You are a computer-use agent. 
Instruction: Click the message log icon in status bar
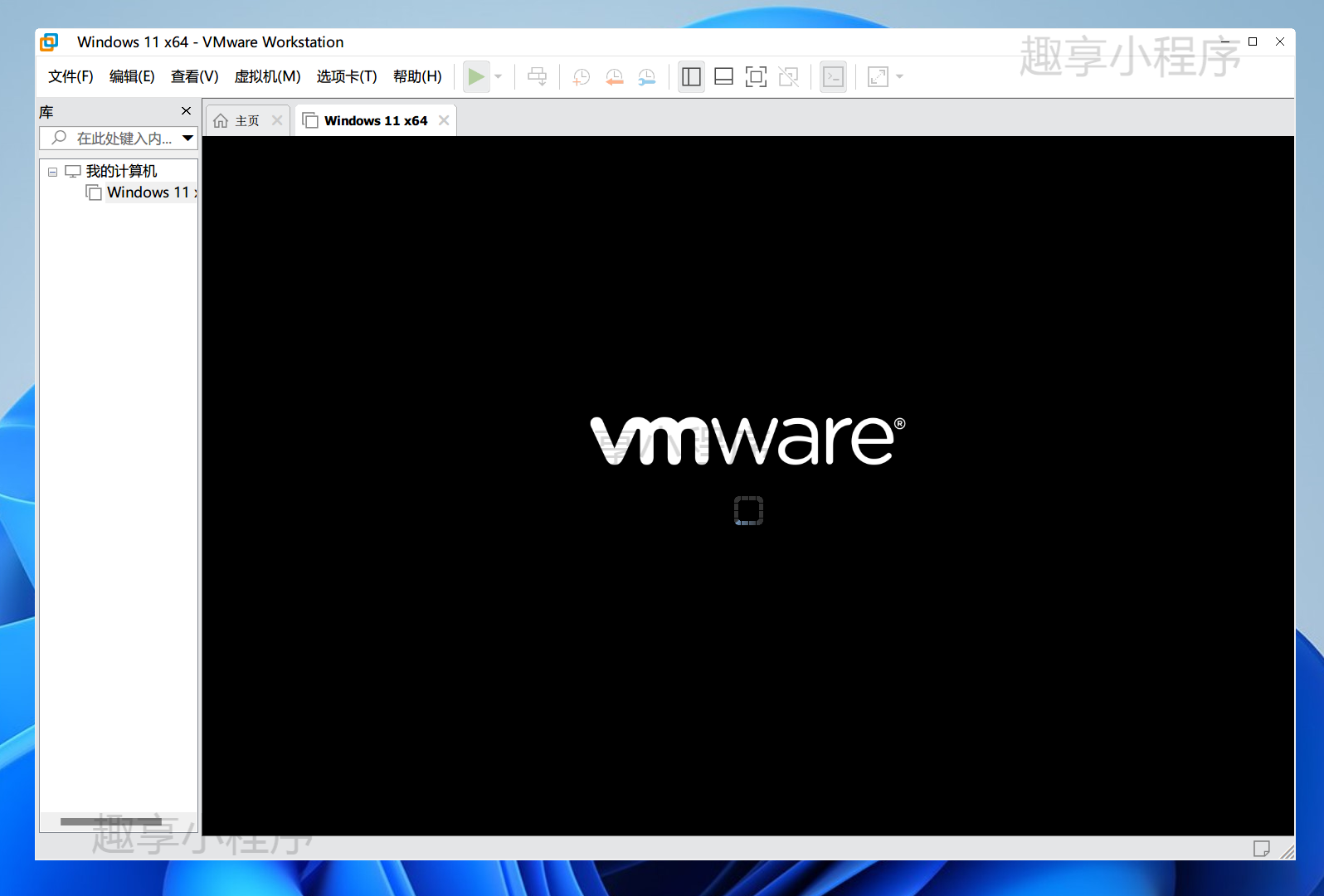pos(1262,848)
